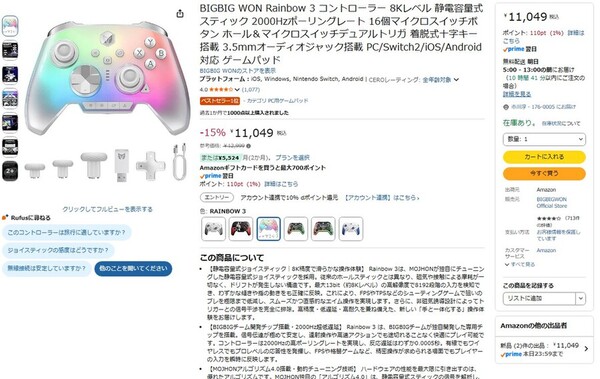Click the share icon above the product image
600x379 pixels.
[x=180, y=14]
